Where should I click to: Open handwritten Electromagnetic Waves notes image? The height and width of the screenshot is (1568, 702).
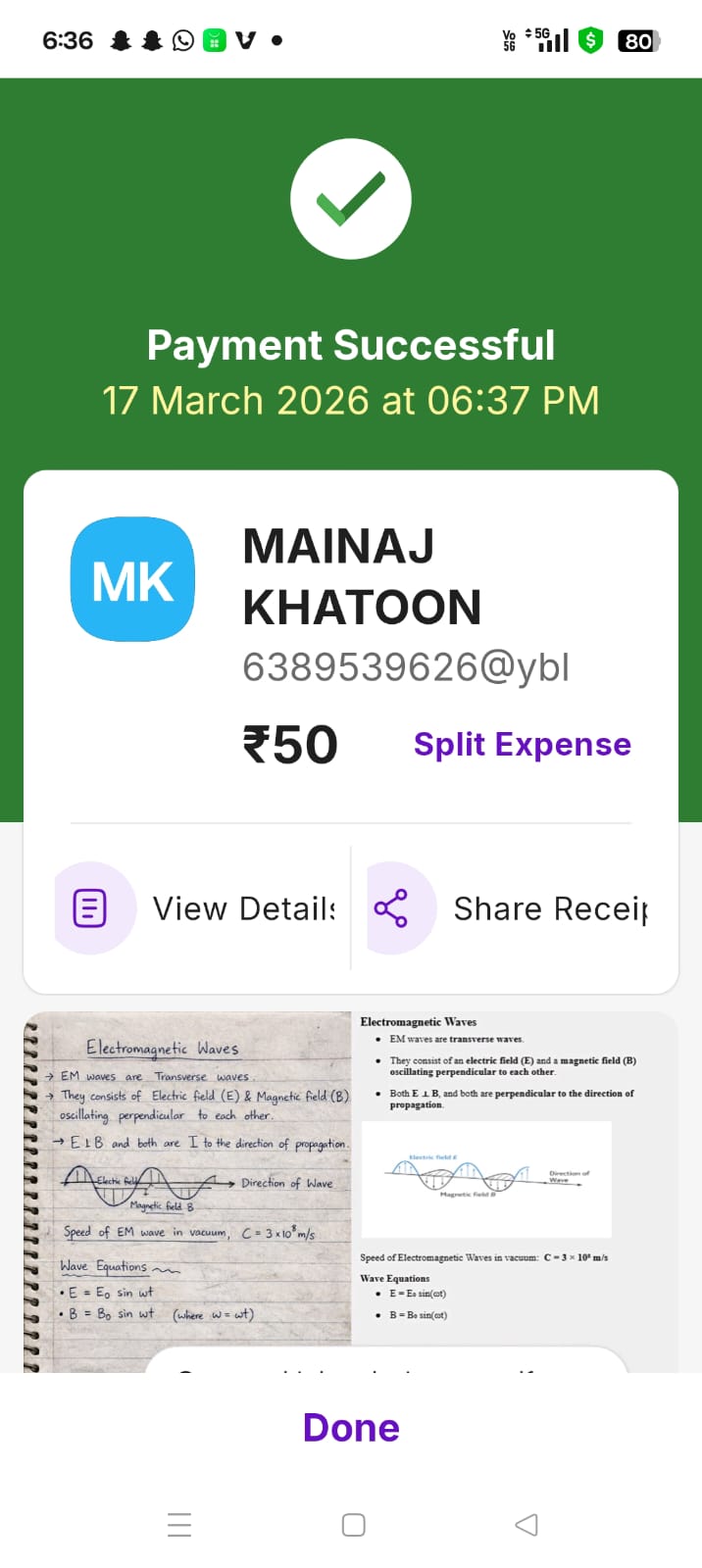tap(187, 1192)
